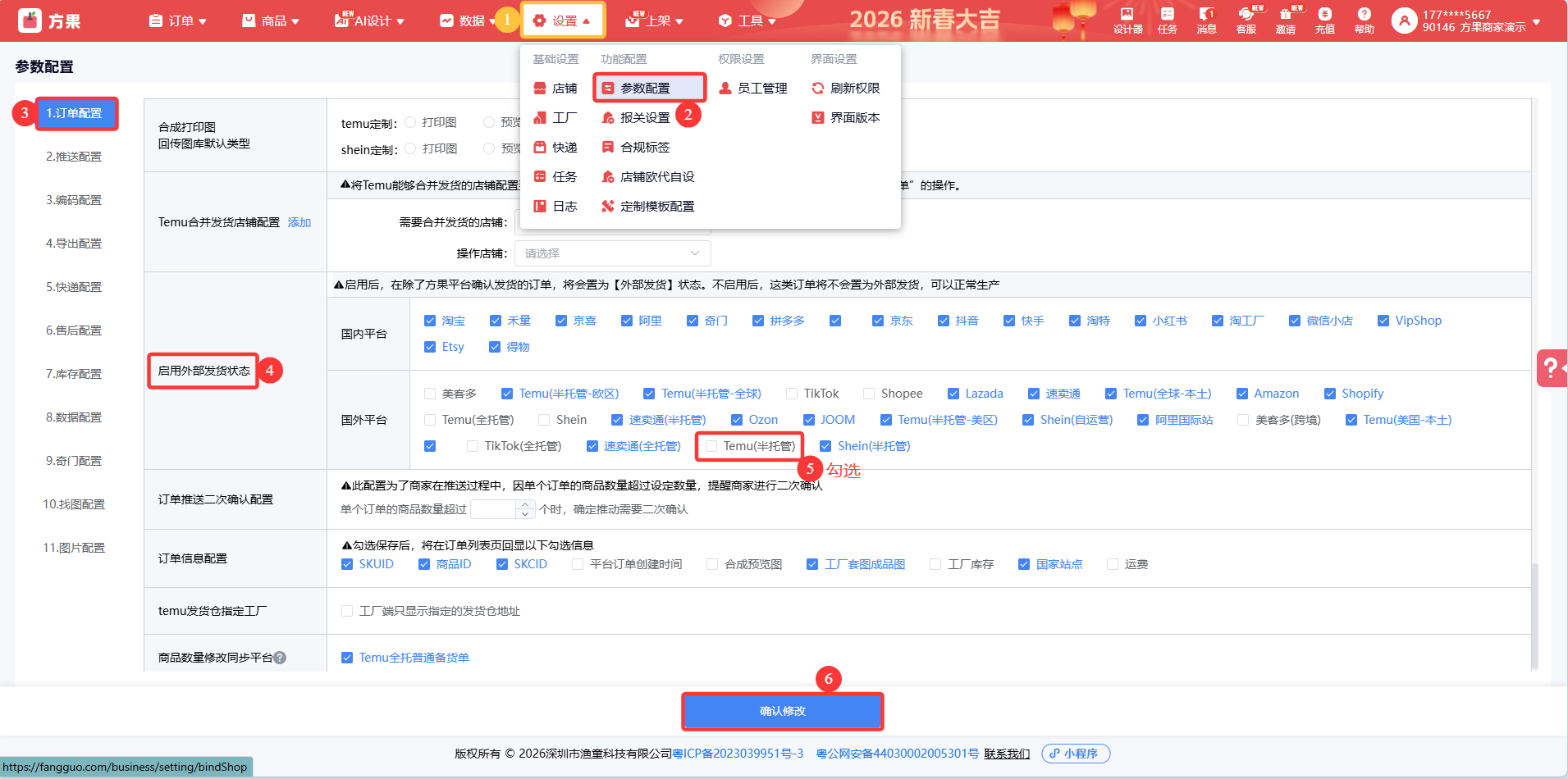This screenshot has height=779, width=1568.
Task: Enable the Shopee platform checkbox
Action: point(868,394)
